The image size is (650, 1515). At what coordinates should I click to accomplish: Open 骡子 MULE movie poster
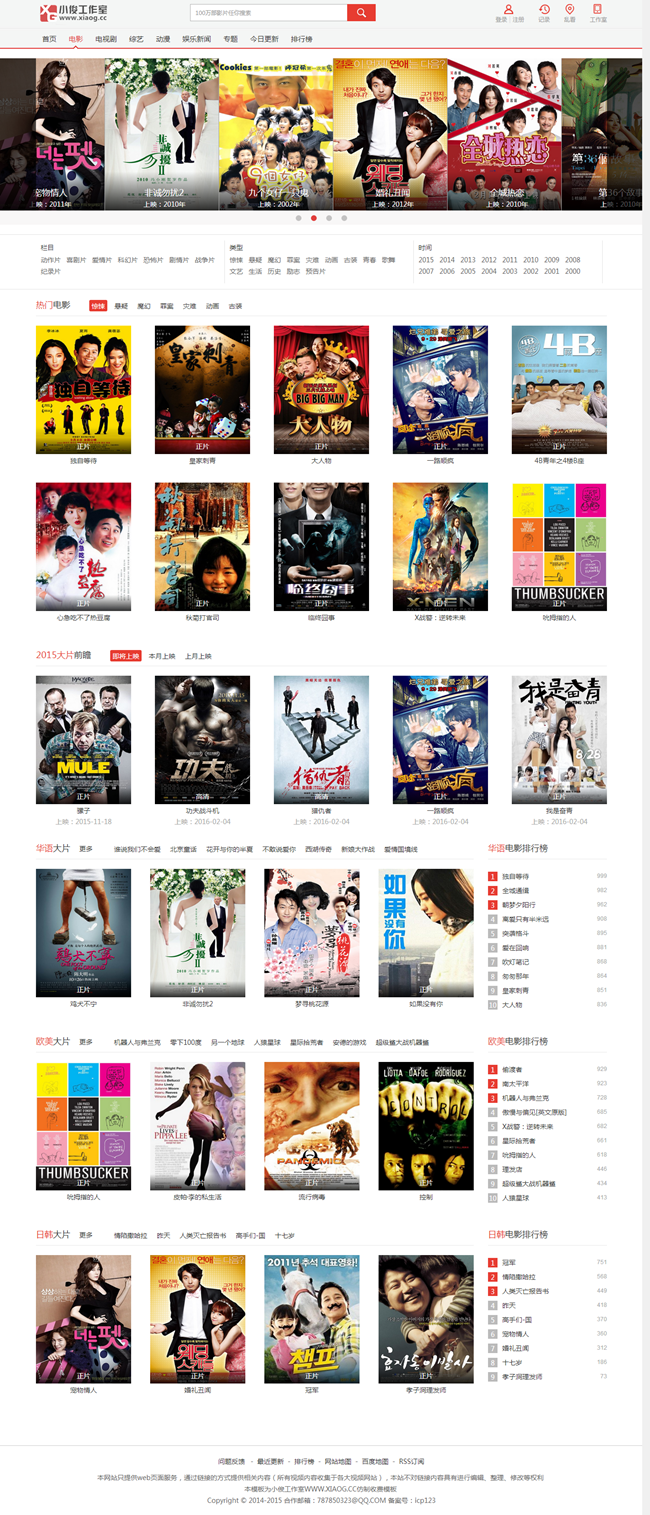point(83,740)
